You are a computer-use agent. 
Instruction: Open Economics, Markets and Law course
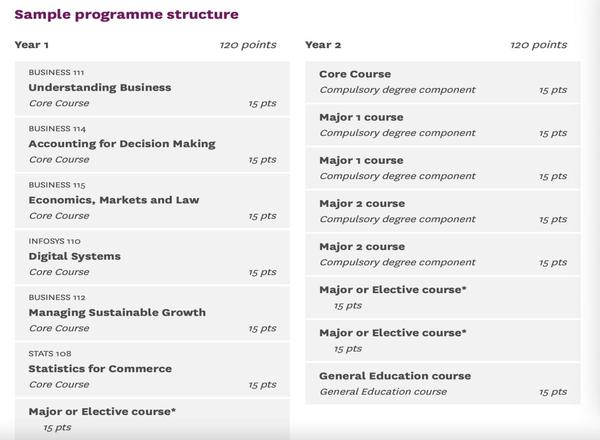tap(152, 201)
